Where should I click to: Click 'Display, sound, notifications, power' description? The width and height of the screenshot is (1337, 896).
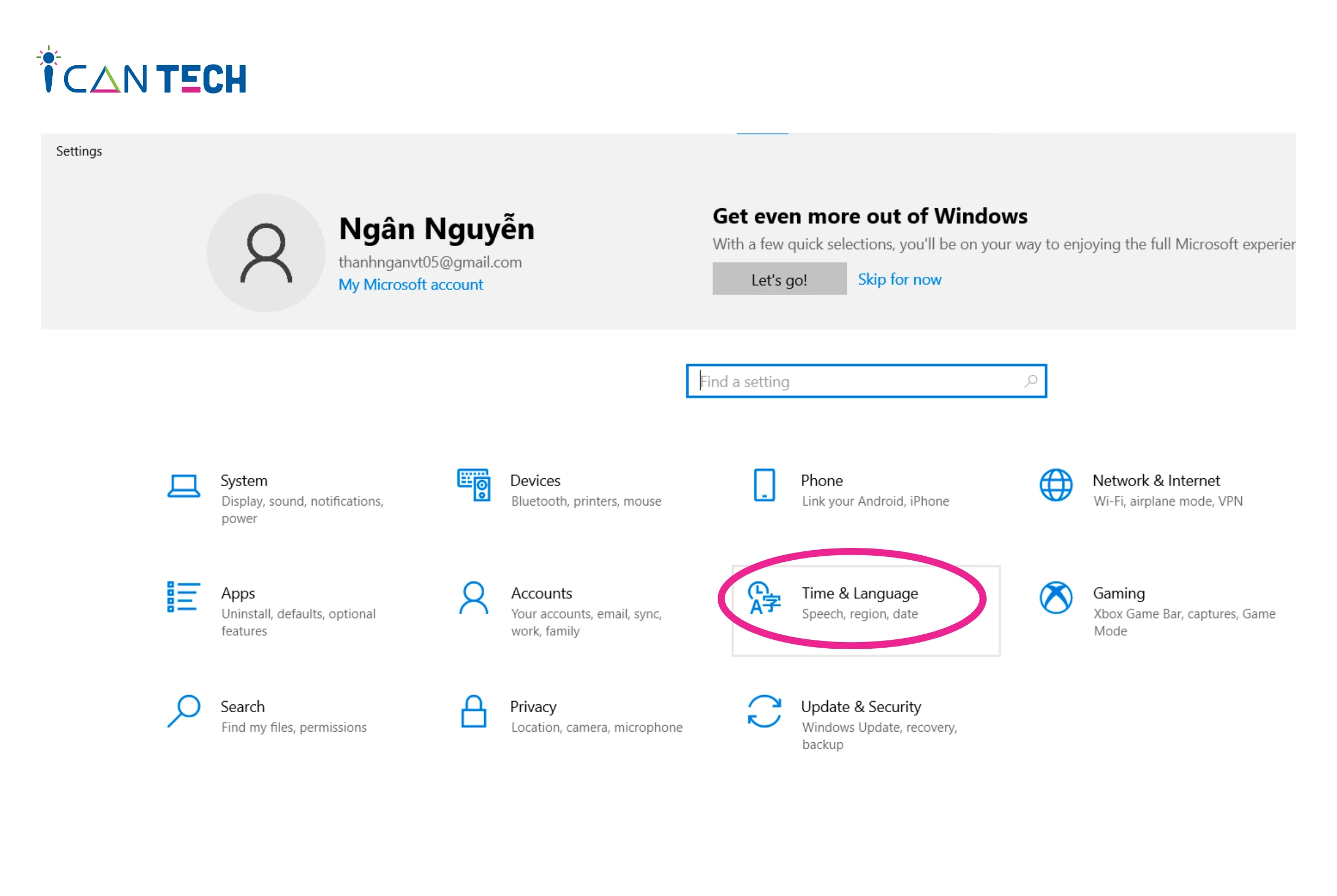(x=302, y=510)
